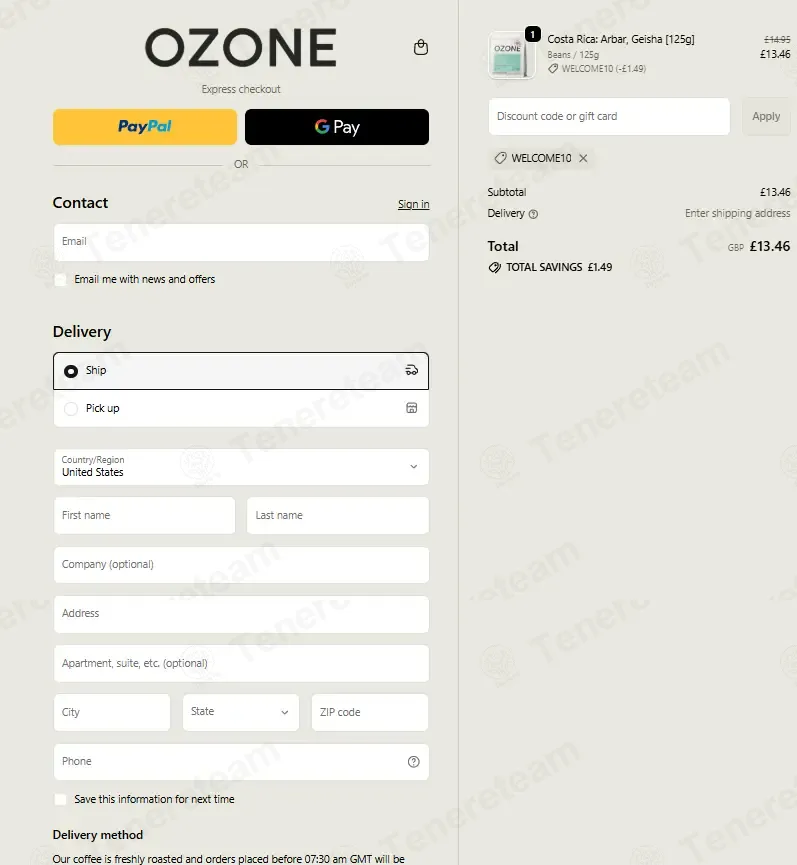The width and height of the screenshot is (797, 865).
Task: Click the Enter shipping address text
Action: (x=737, y=213)
